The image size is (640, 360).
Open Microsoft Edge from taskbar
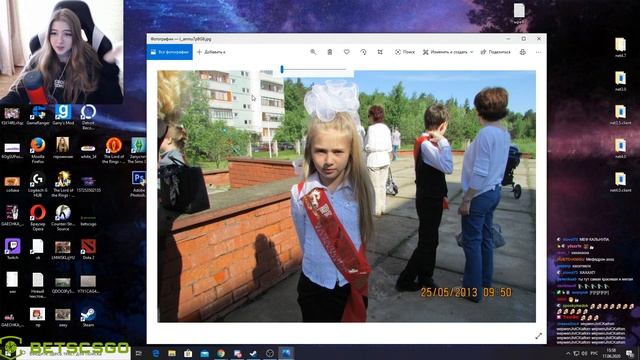[156, 353]
